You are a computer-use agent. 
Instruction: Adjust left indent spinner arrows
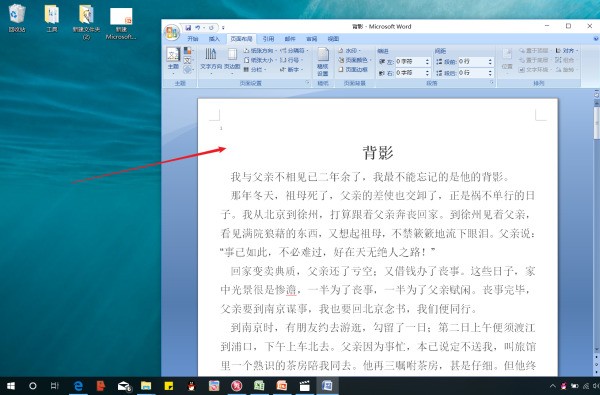point(427,61)
